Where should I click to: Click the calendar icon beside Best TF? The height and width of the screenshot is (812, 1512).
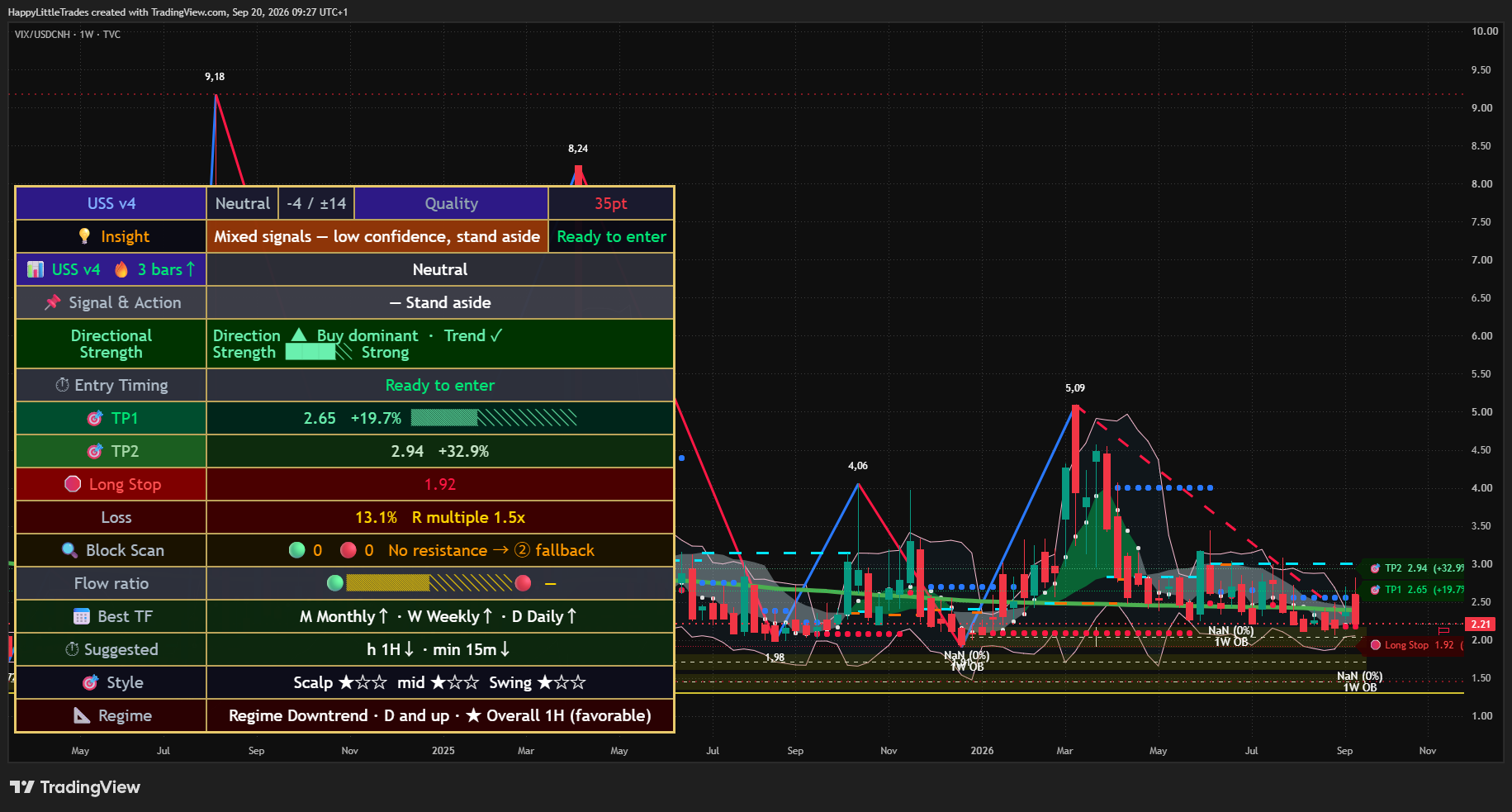coord(82,616)
